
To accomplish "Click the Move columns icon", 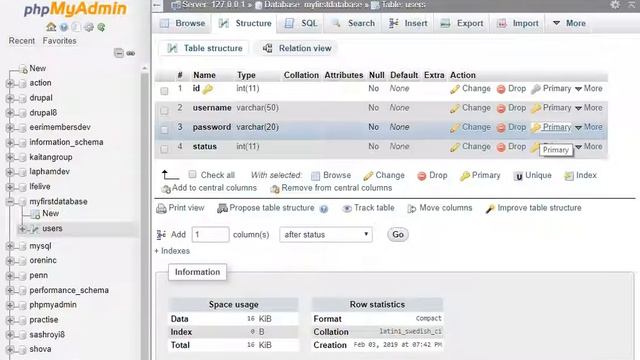I will click(412, 209).
